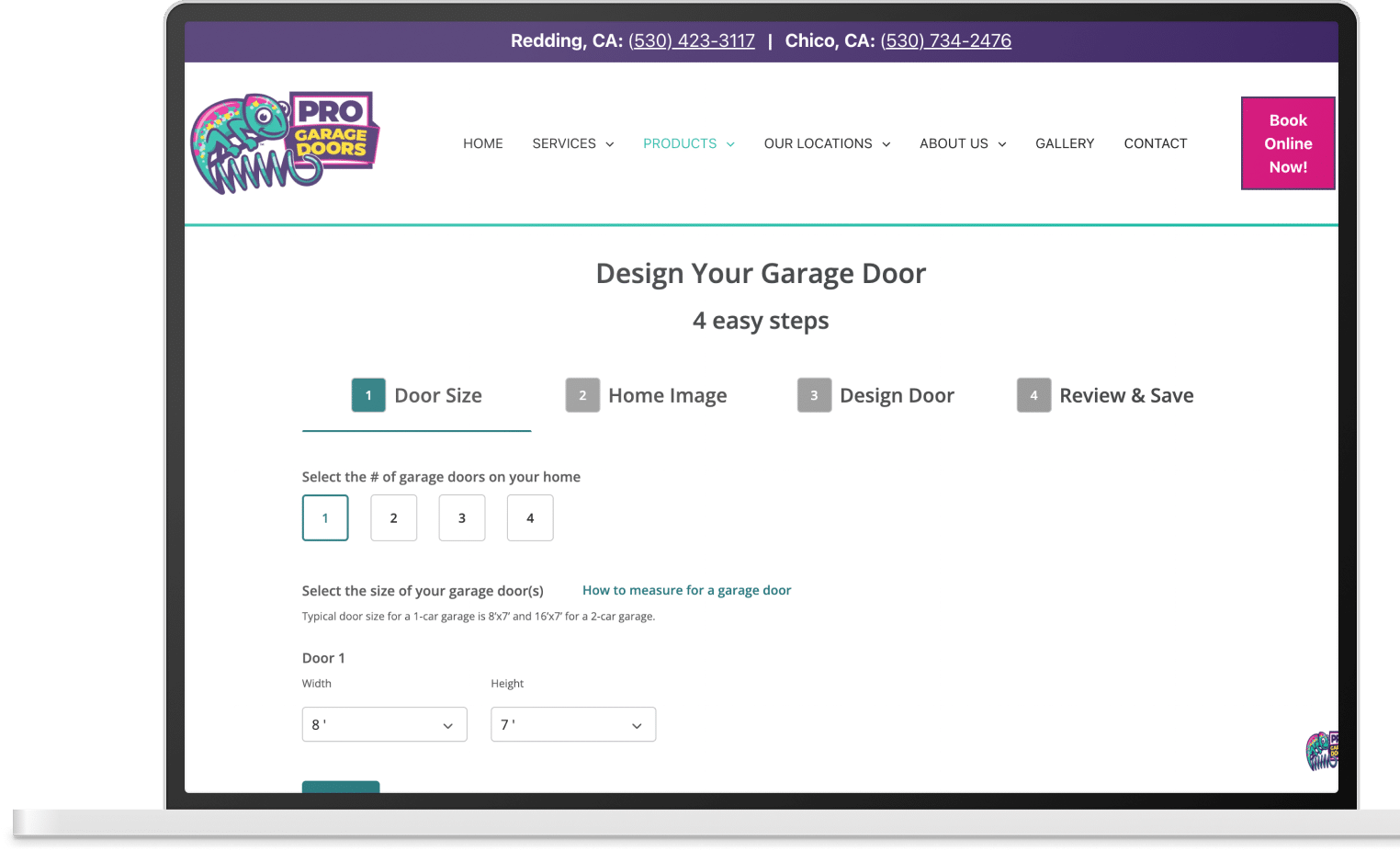Expand the Services menu
The image size is (1400, 851).
572,143
